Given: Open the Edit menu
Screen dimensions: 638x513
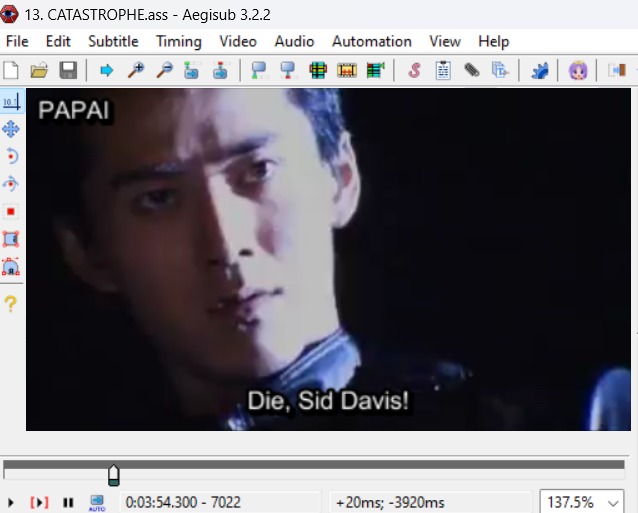Looking at the screenshot, I should [x=58, y=41].
